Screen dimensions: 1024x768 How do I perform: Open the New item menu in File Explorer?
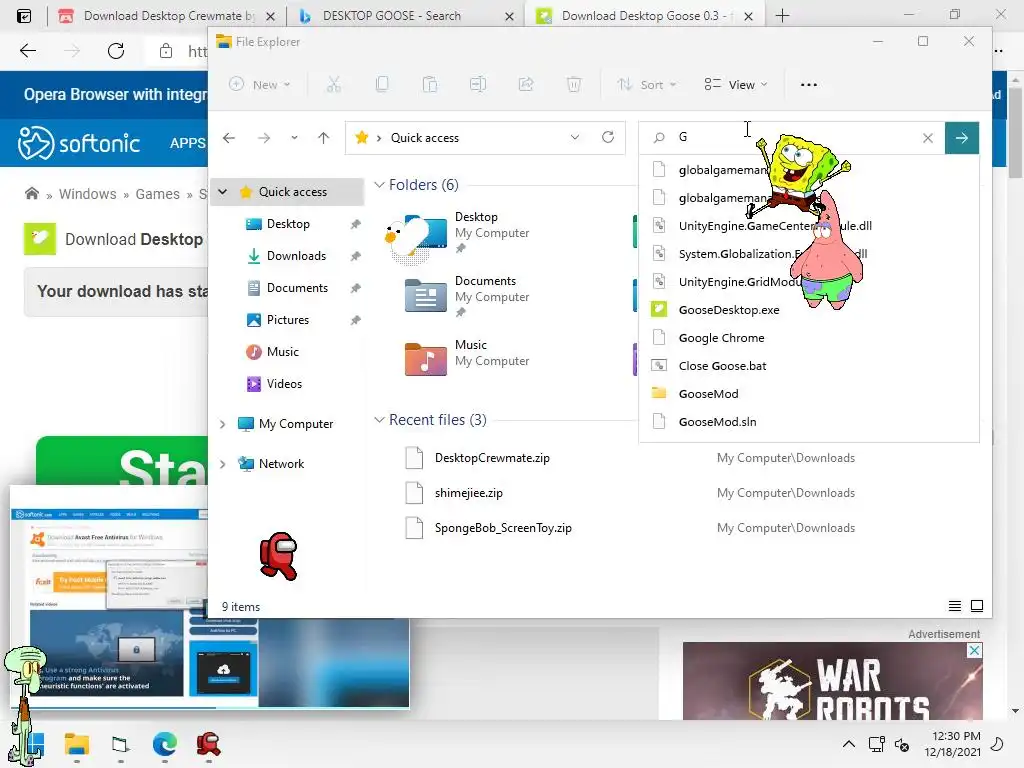(x=259, y=84)
